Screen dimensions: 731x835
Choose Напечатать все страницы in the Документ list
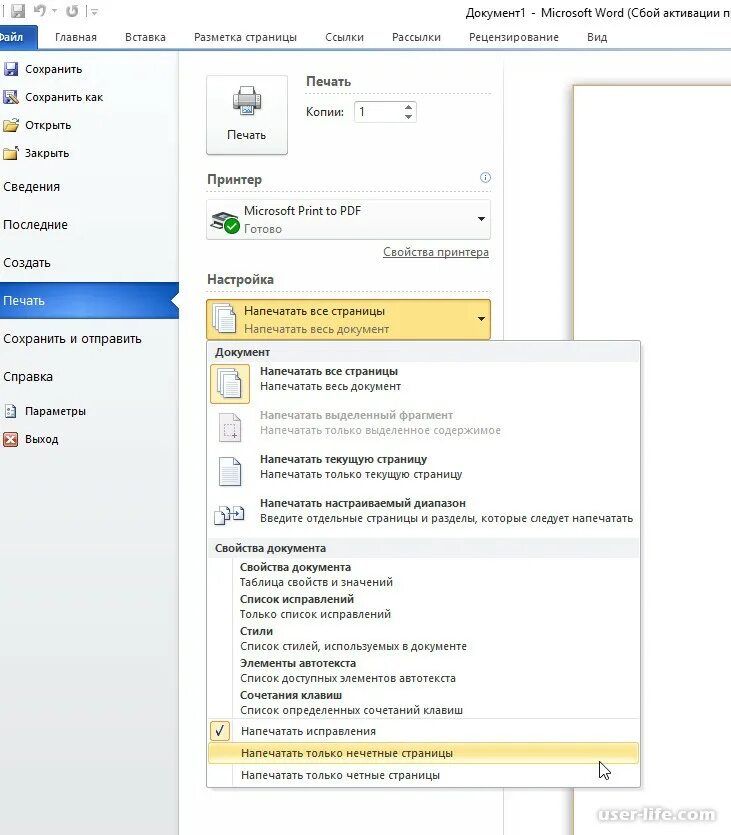424,383
